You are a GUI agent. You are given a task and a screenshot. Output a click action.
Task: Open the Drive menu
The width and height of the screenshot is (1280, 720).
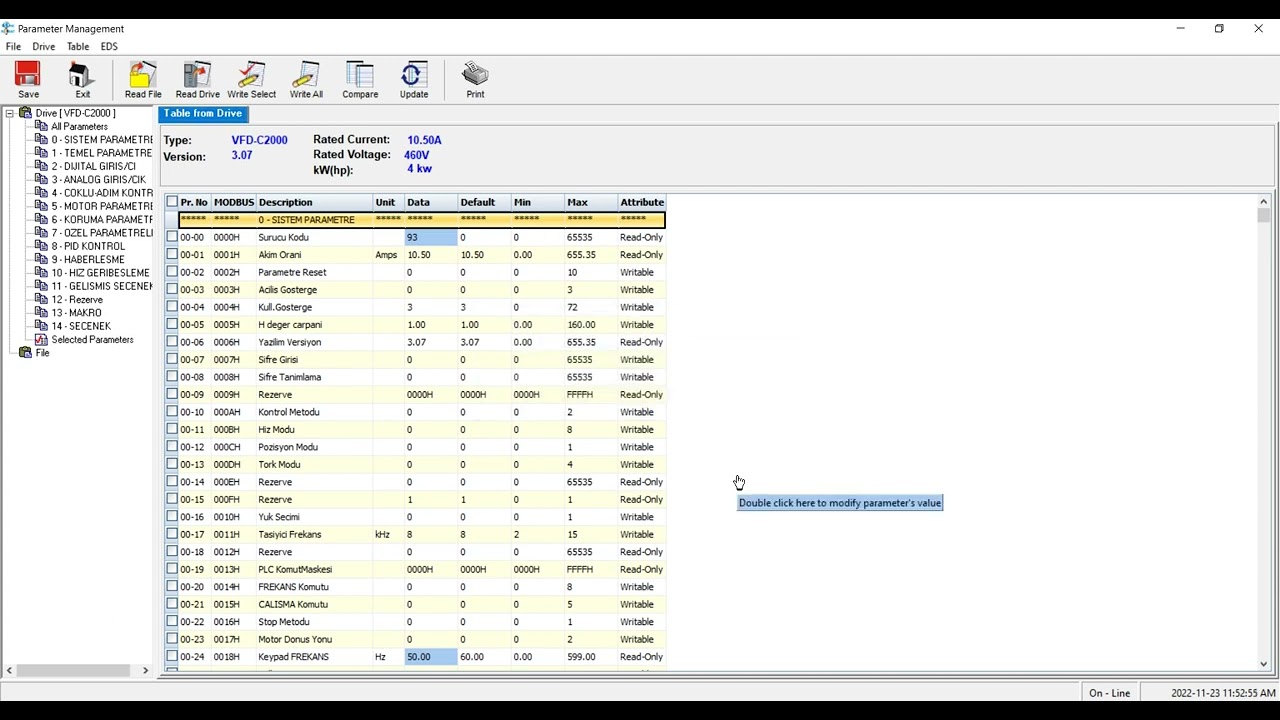(43, 47)
